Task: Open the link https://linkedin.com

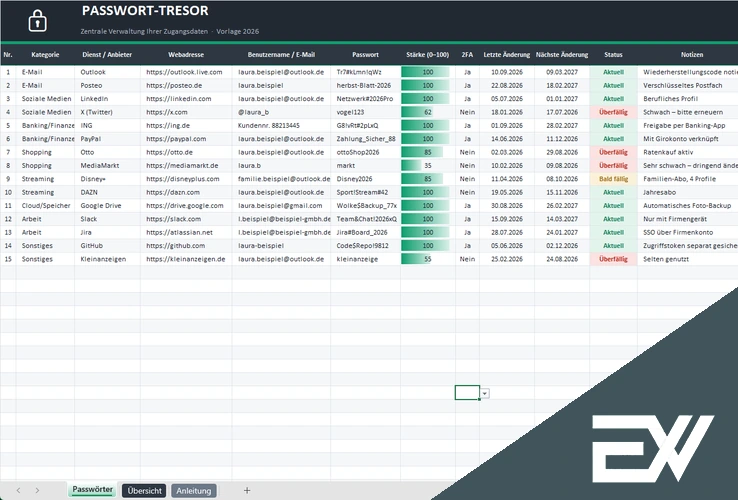Action: (178, 99)
